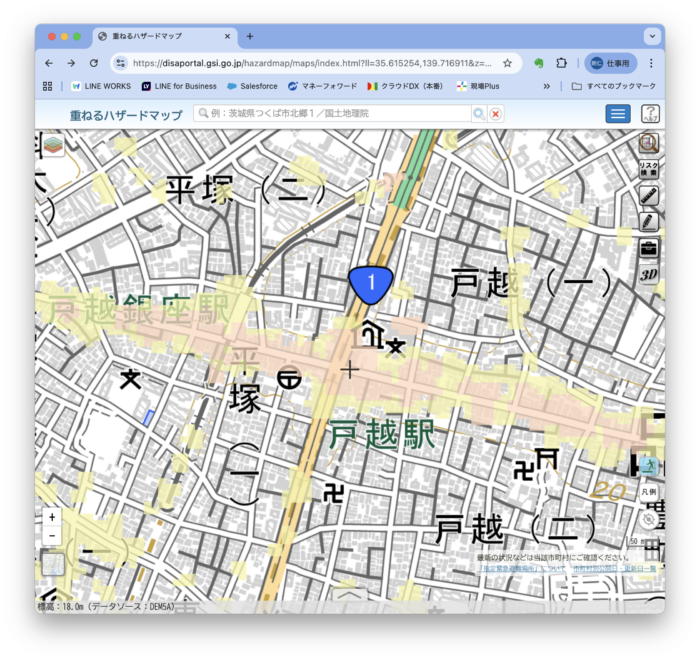700x660 pixels.
Task: Expand the bottom panel chevron
Action: (x=349, y=593)
